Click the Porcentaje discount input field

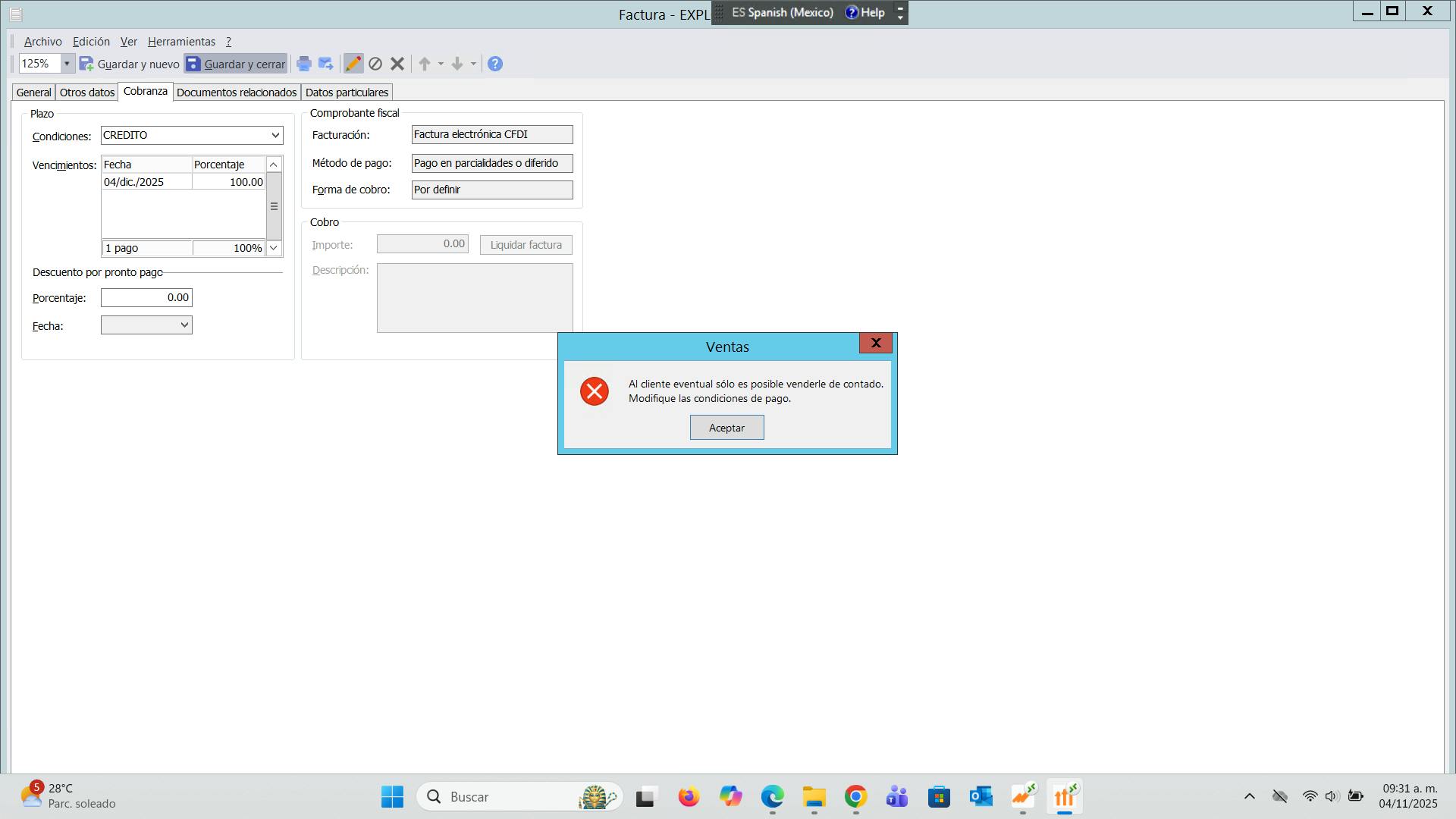146,297
